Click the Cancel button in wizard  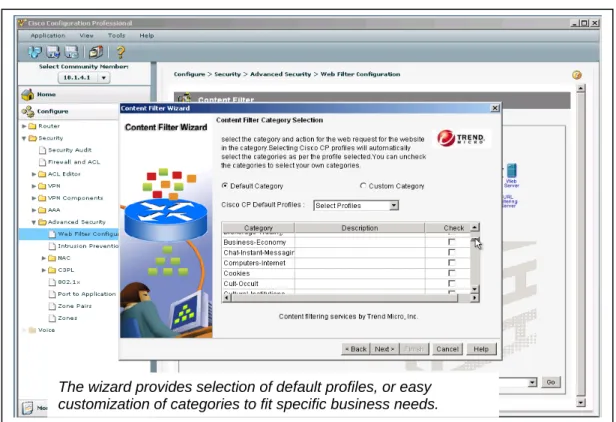click(447, 349)
